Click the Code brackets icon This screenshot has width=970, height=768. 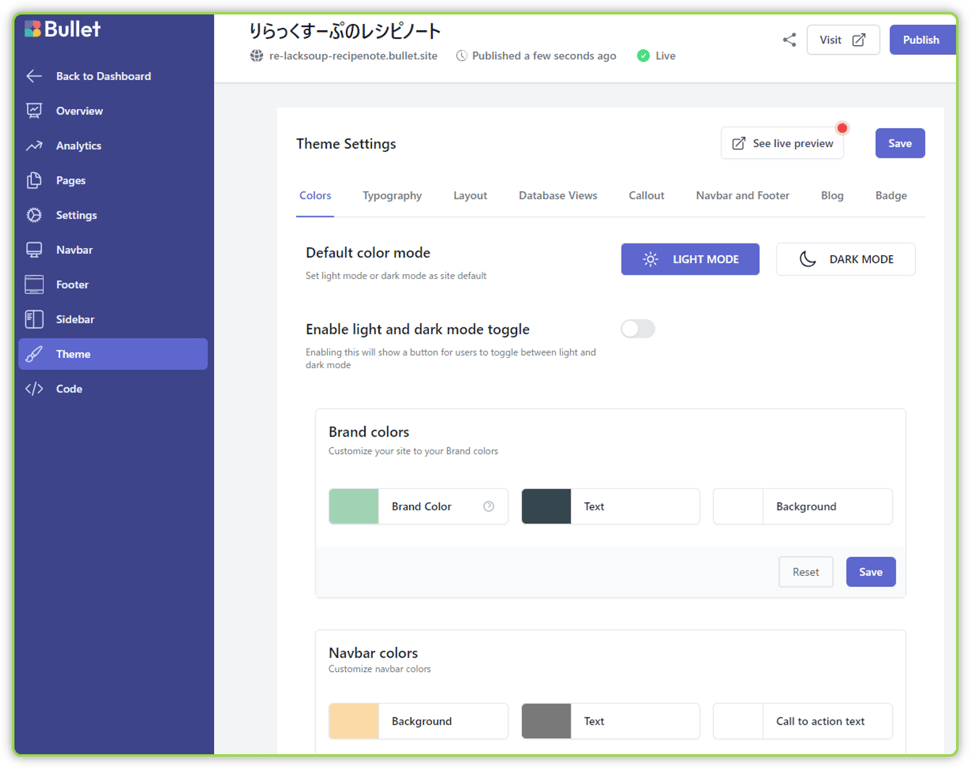coord(34,389)
